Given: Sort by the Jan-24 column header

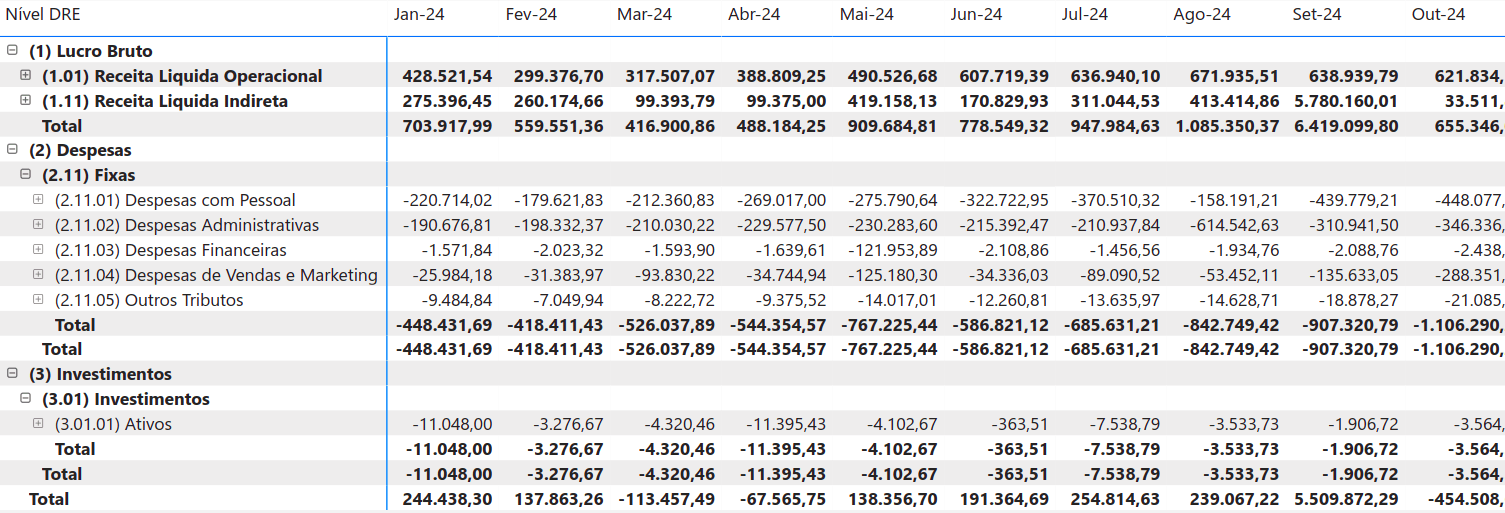Looking at the screenshot, I should [x=419, y=15].
